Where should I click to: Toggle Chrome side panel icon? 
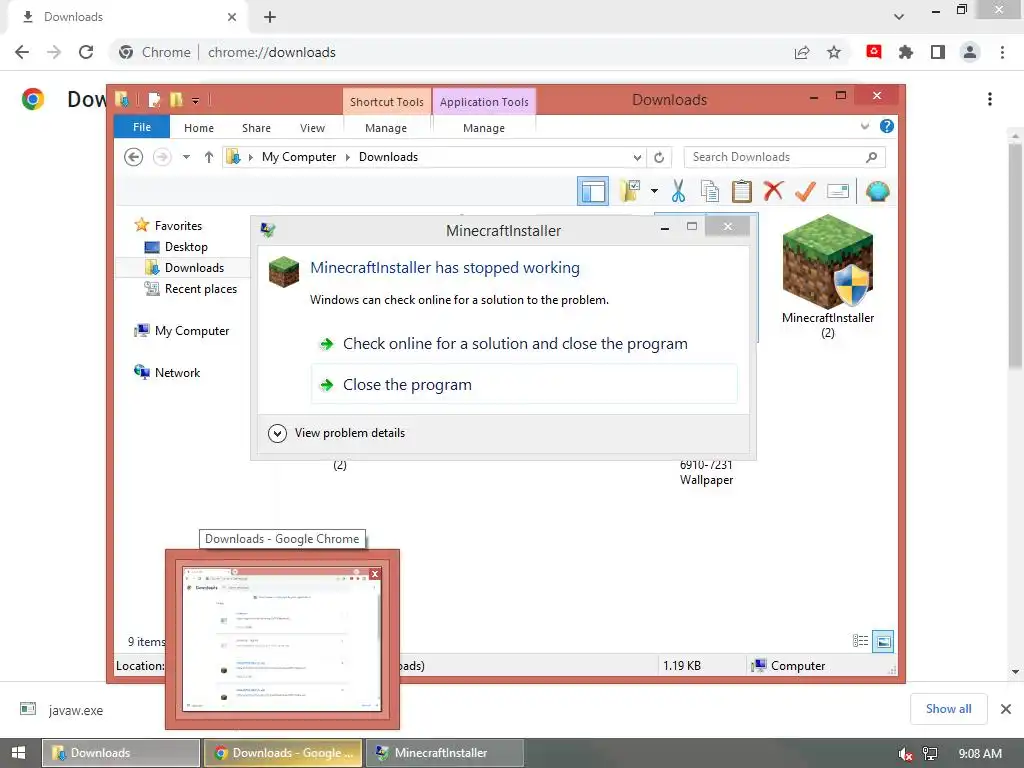tap(938, 52)
